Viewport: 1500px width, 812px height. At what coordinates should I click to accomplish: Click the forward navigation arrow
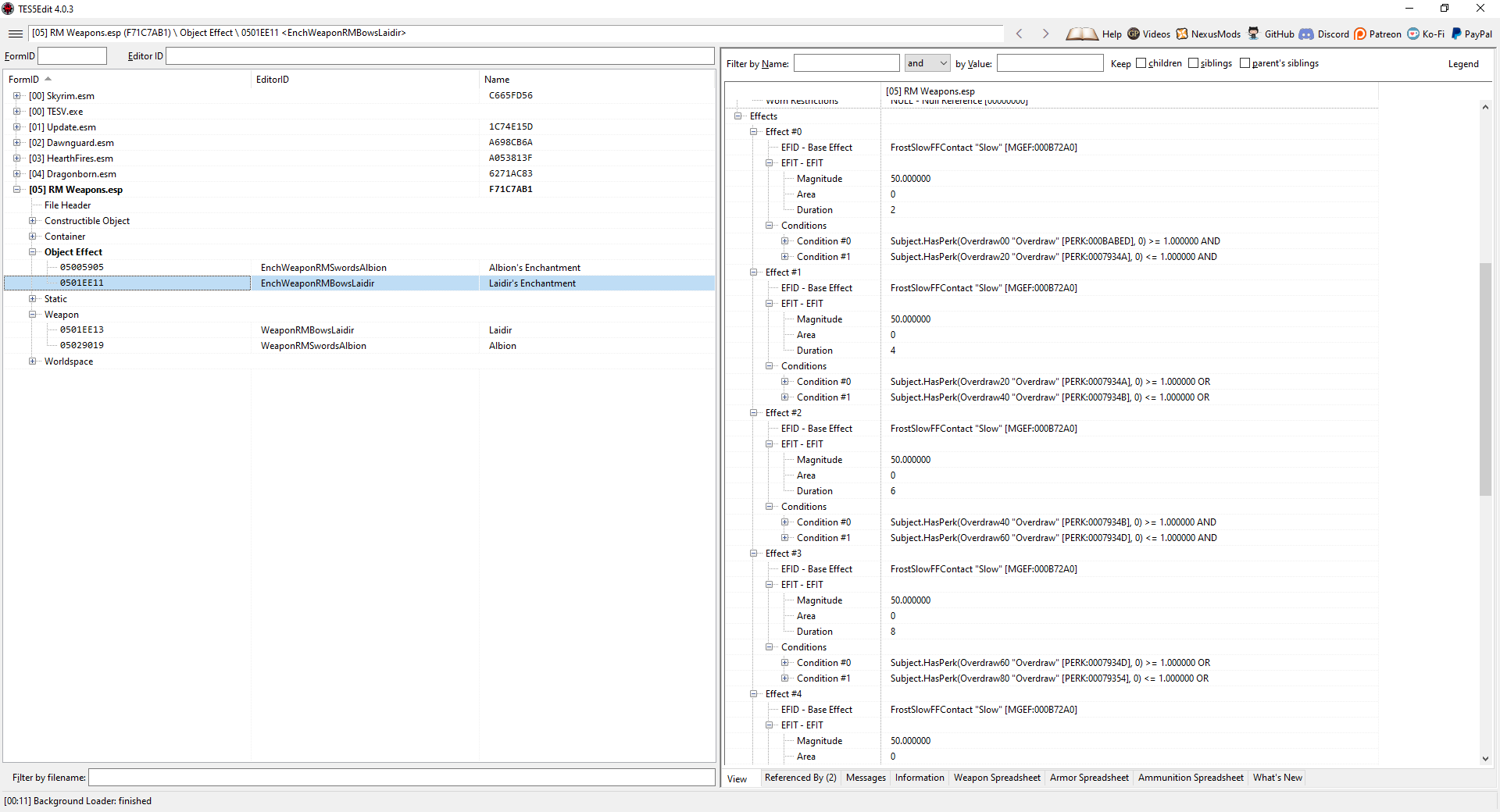pos(1045,34)
